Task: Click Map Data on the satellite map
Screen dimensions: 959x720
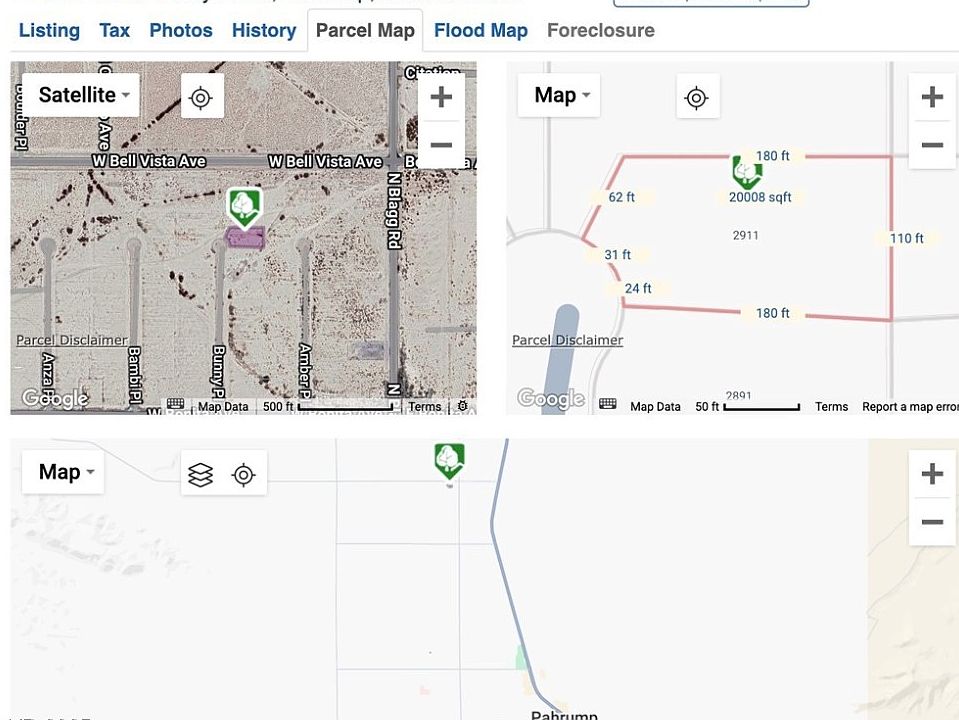Action: [223, 406]
